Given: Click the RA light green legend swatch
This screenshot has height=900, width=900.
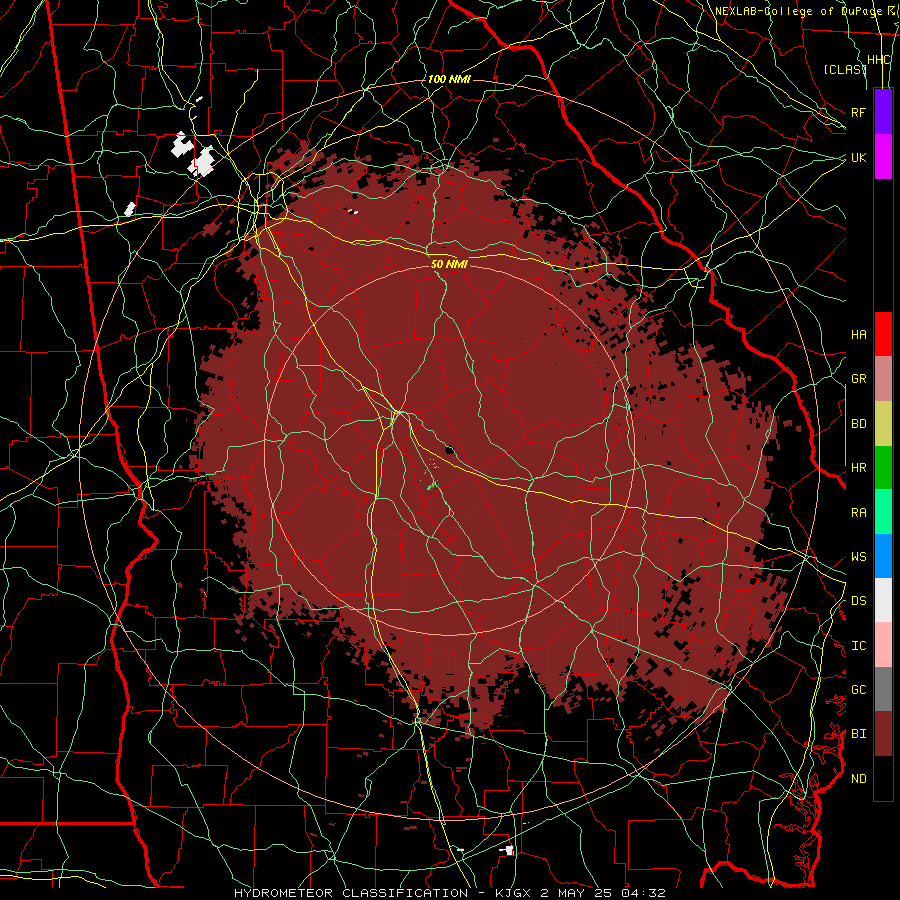Looking at the screenshot, I should pos(883,512).
